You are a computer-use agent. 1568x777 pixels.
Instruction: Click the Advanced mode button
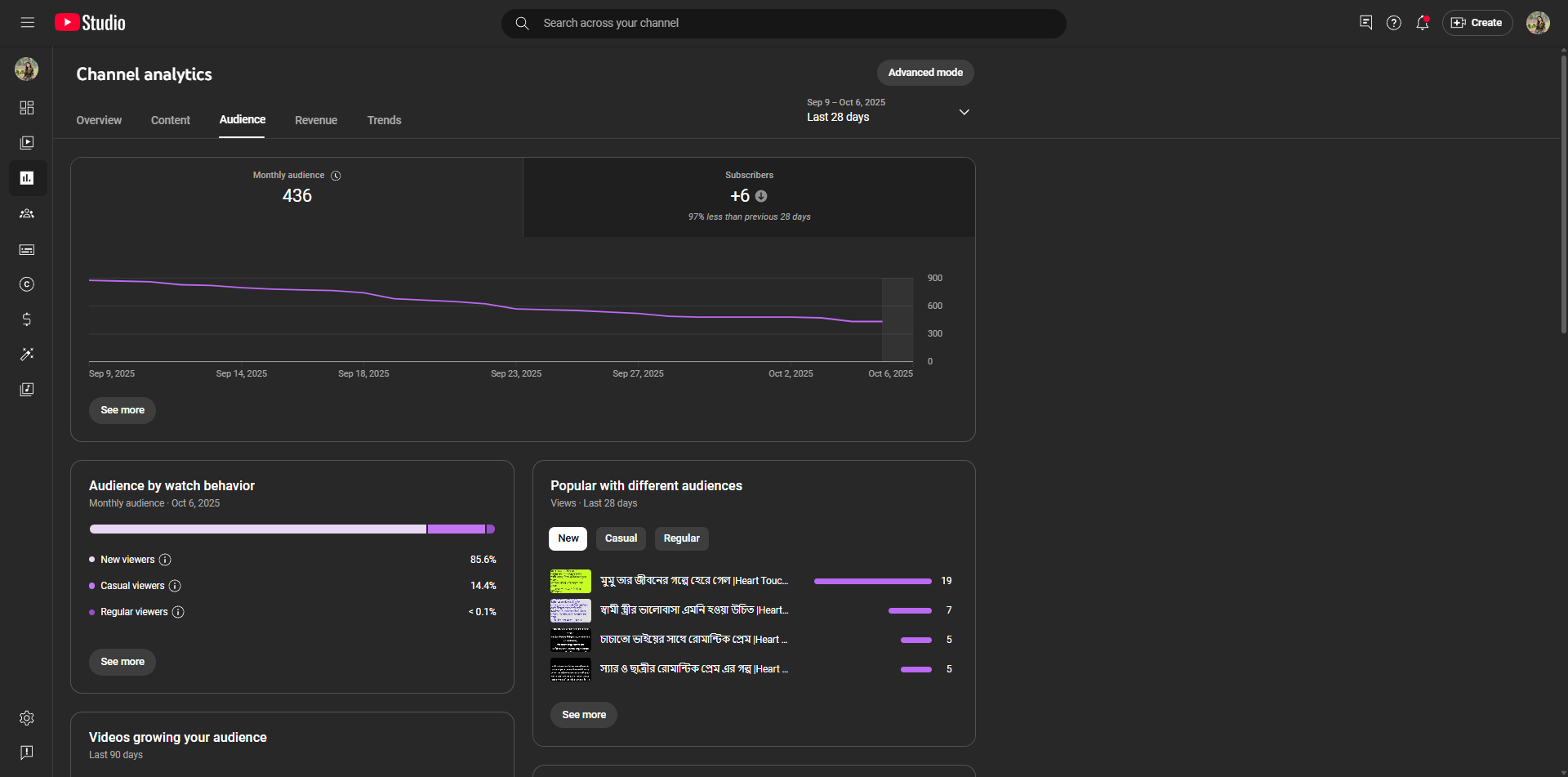[925, 73]
